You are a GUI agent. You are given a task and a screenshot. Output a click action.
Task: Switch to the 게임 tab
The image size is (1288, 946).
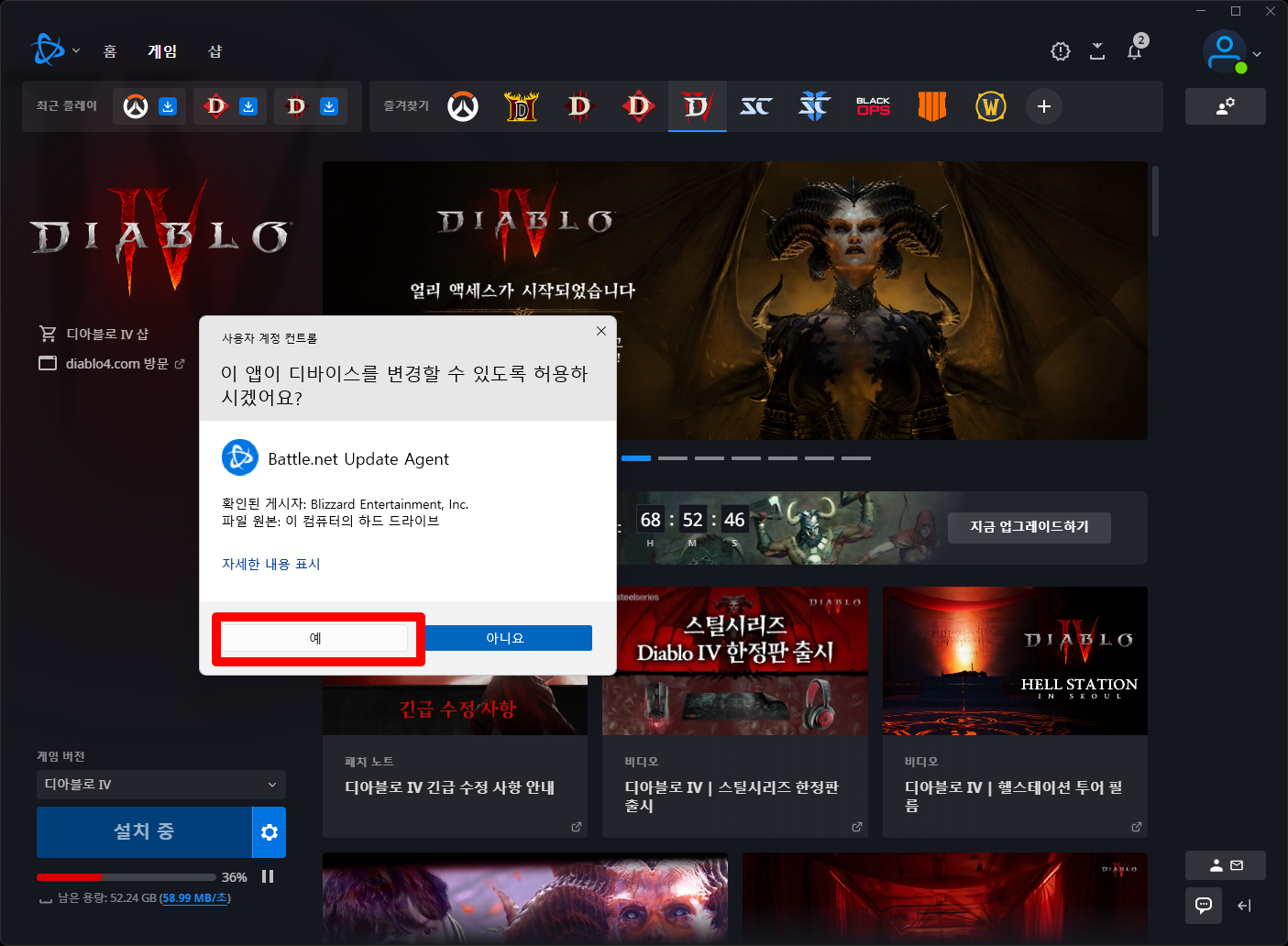tap(162, 51)
